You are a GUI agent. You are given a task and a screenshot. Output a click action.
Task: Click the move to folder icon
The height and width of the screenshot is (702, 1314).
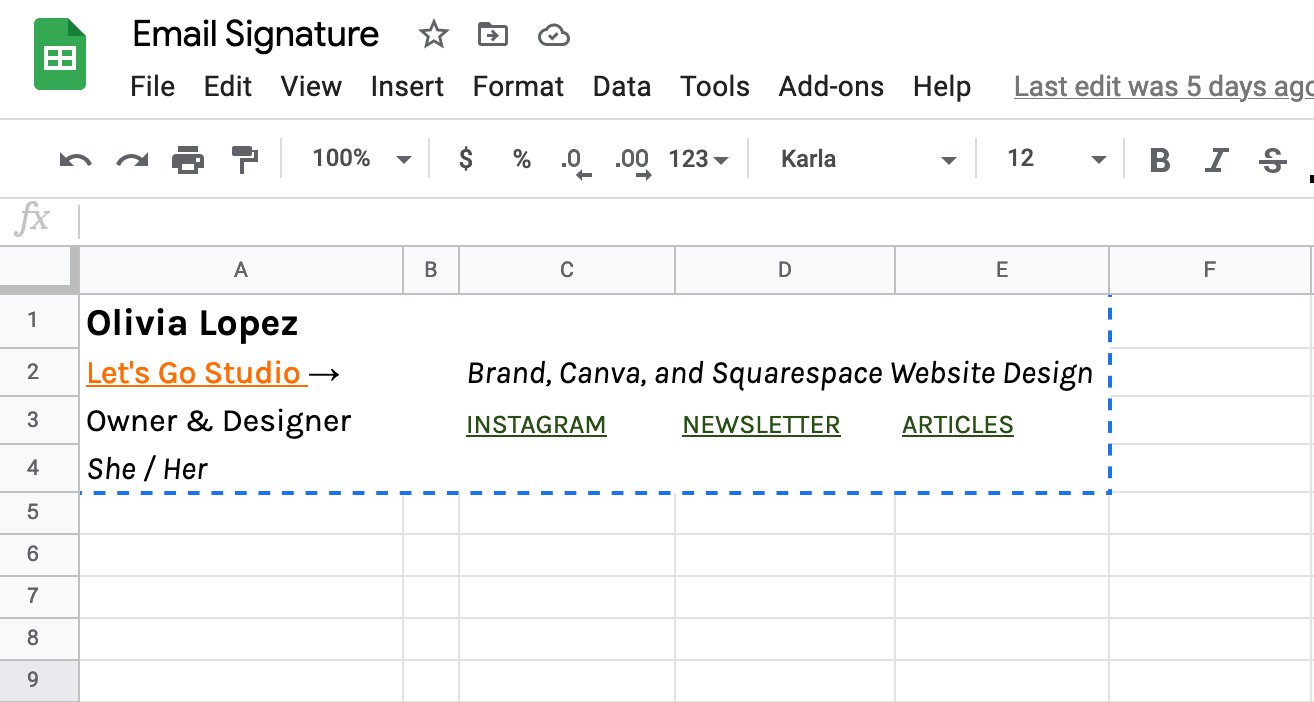coord(492,35)
